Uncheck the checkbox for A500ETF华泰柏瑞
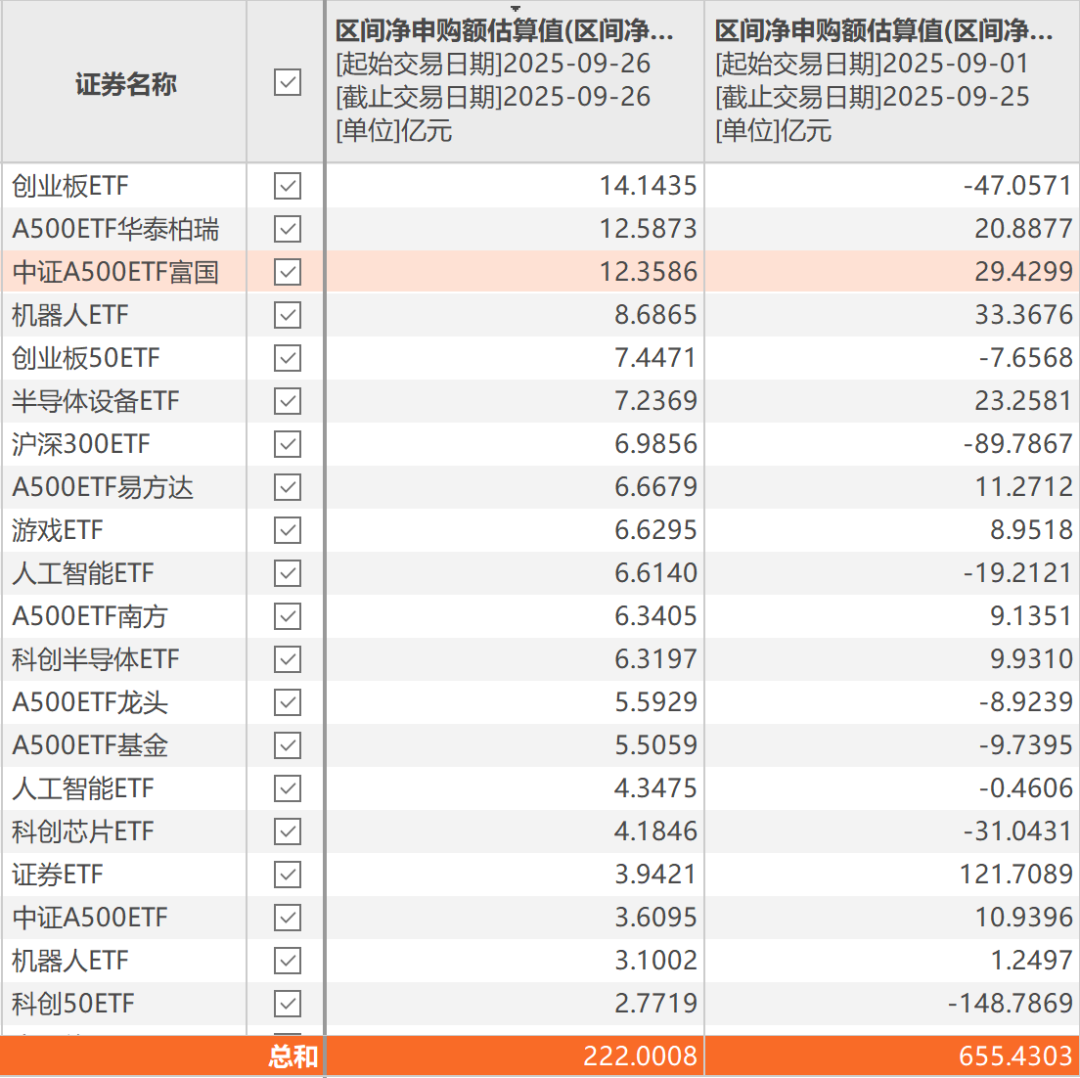 (287, 229)
